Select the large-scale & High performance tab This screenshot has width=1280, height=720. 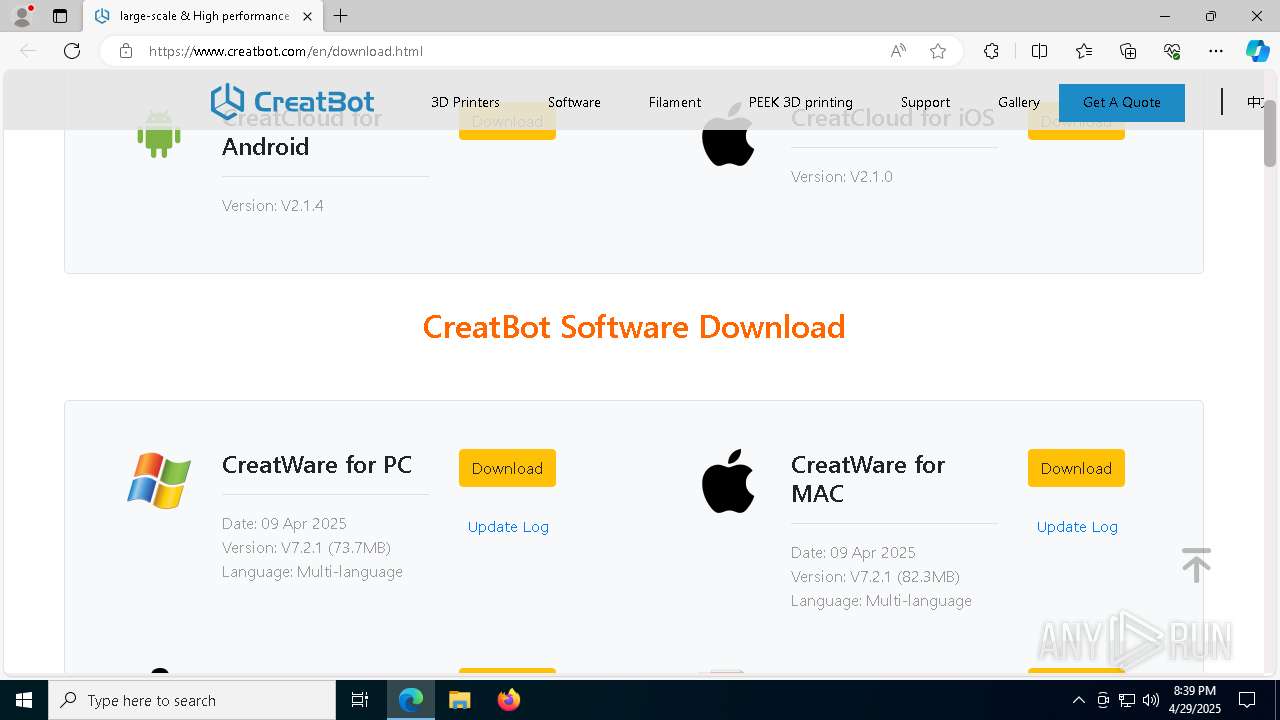(x=203, y=16)
